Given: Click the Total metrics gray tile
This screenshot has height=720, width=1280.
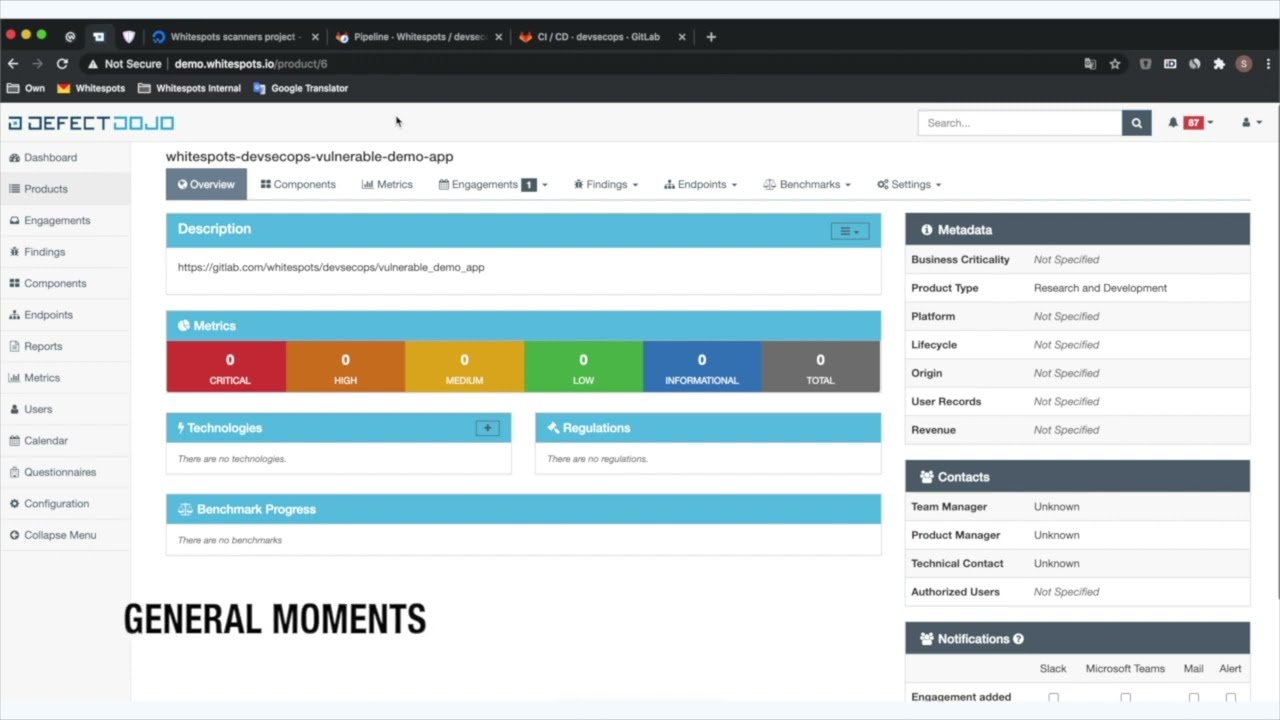Looking at the screenshot, I should coord(821,367).
